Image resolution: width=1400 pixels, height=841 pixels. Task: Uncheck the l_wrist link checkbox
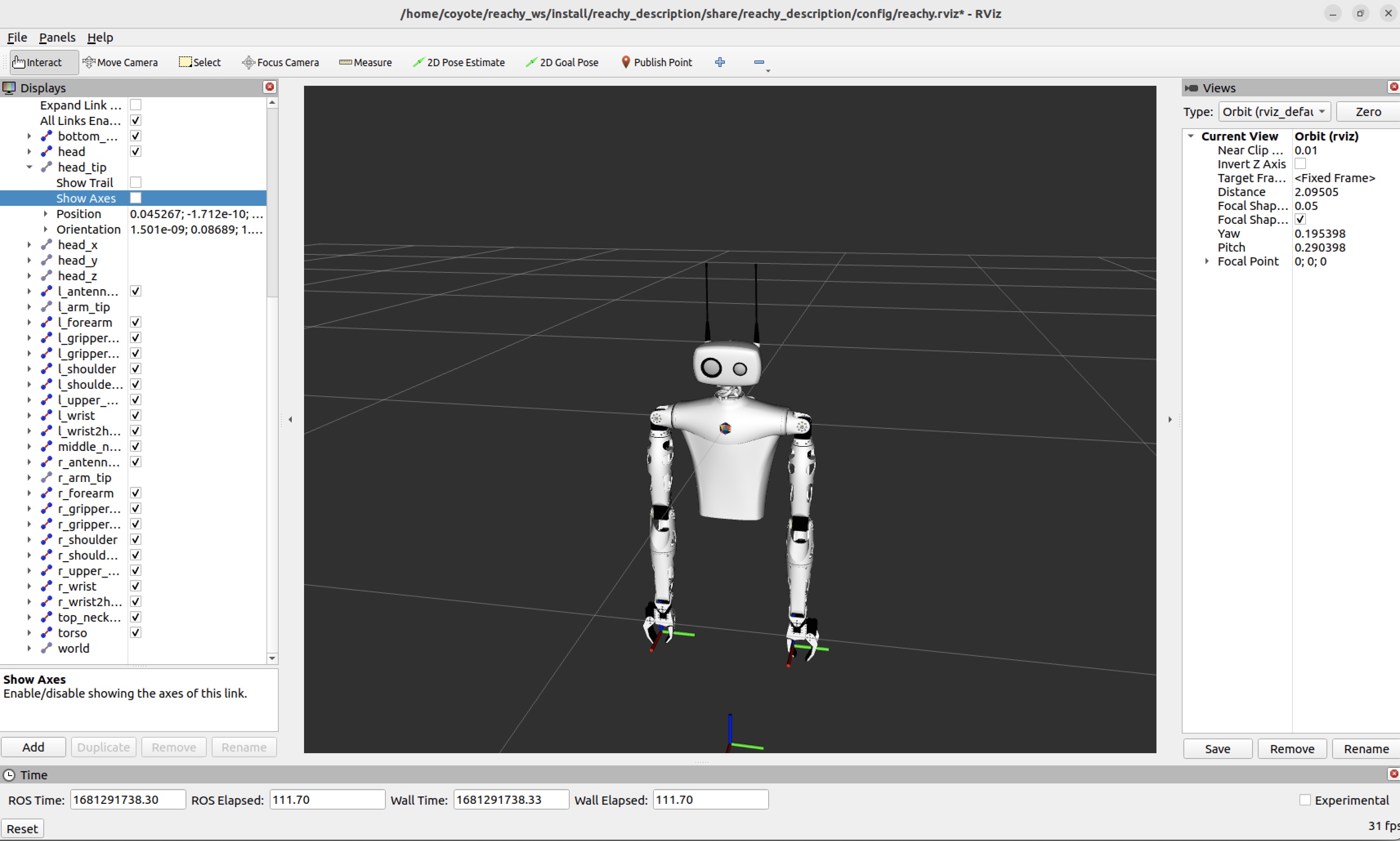(136, 415)
